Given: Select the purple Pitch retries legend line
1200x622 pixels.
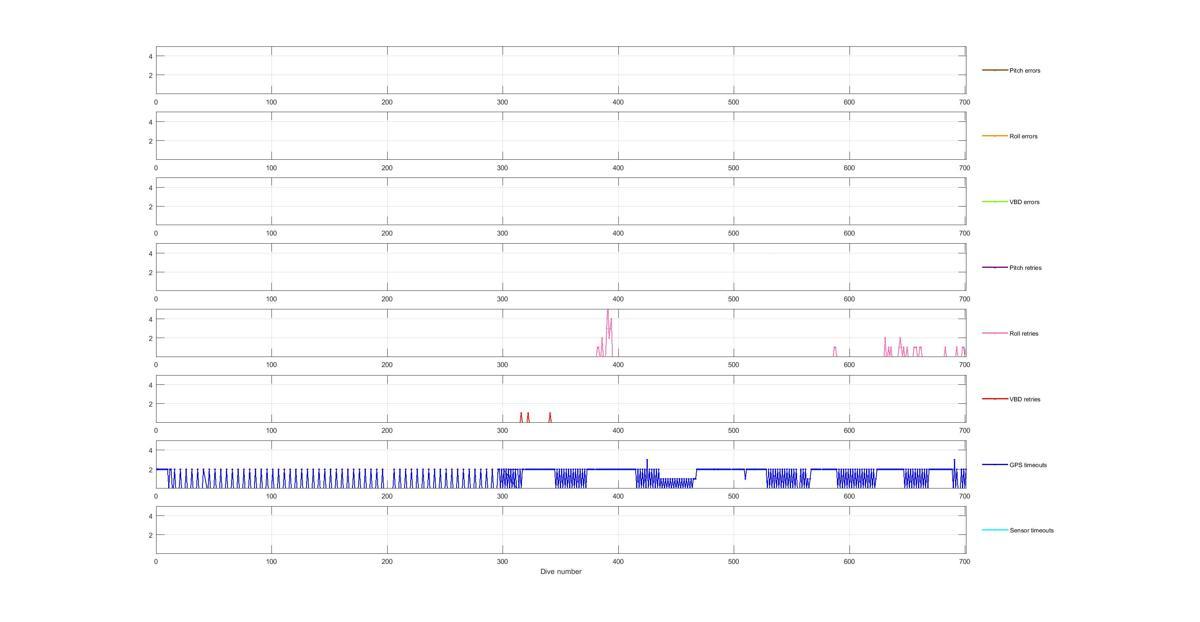Looking at the screenshot, I should click(994, 267).
